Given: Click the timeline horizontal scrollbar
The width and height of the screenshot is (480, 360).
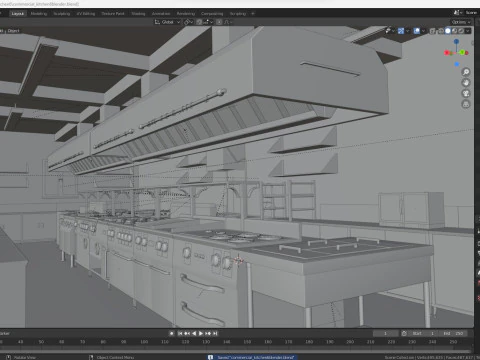Looking at the screenshot, I should click(235, 351).
